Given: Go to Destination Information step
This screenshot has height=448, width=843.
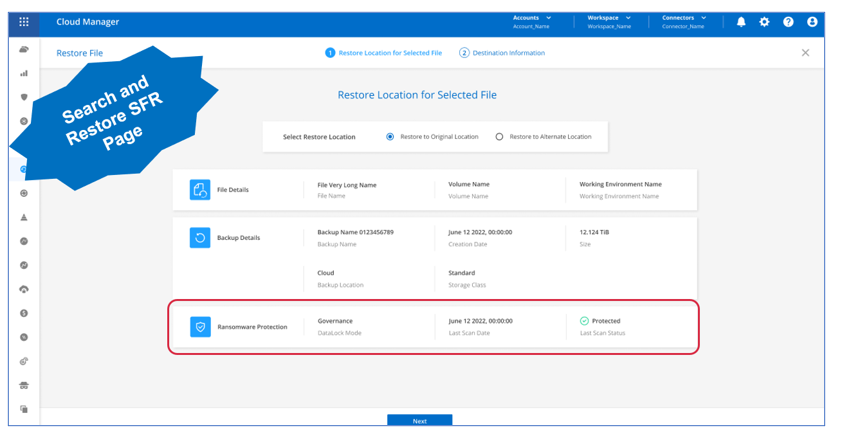Looking at the screenshot, I should click(502, 53).
